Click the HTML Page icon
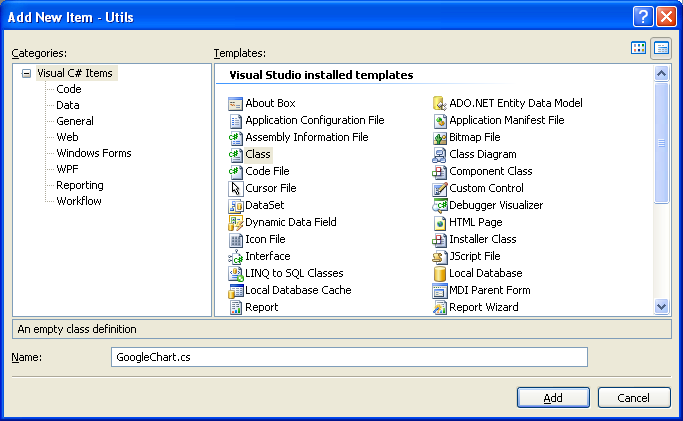 click(x=440, y=222)
